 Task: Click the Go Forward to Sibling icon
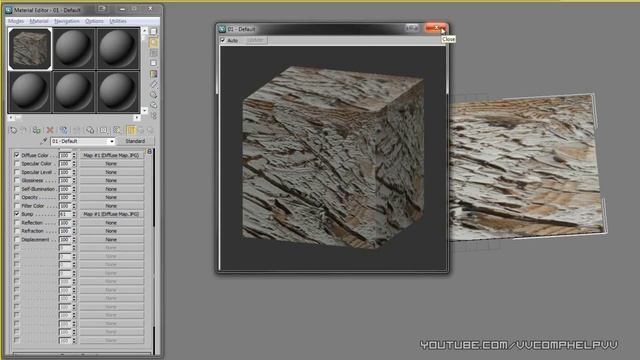click(x=150, y=130)
